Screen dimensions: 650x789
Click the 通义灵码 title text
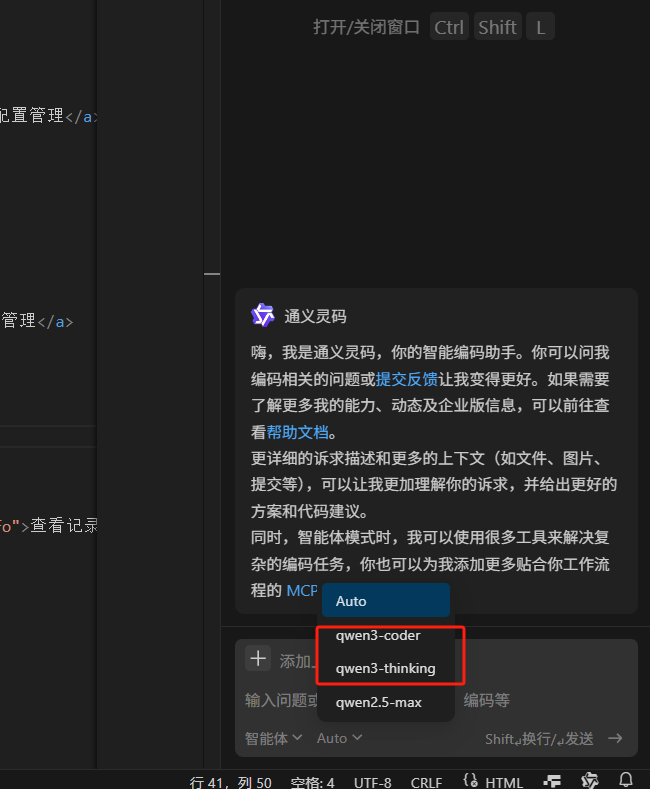(x=315, y=316)
